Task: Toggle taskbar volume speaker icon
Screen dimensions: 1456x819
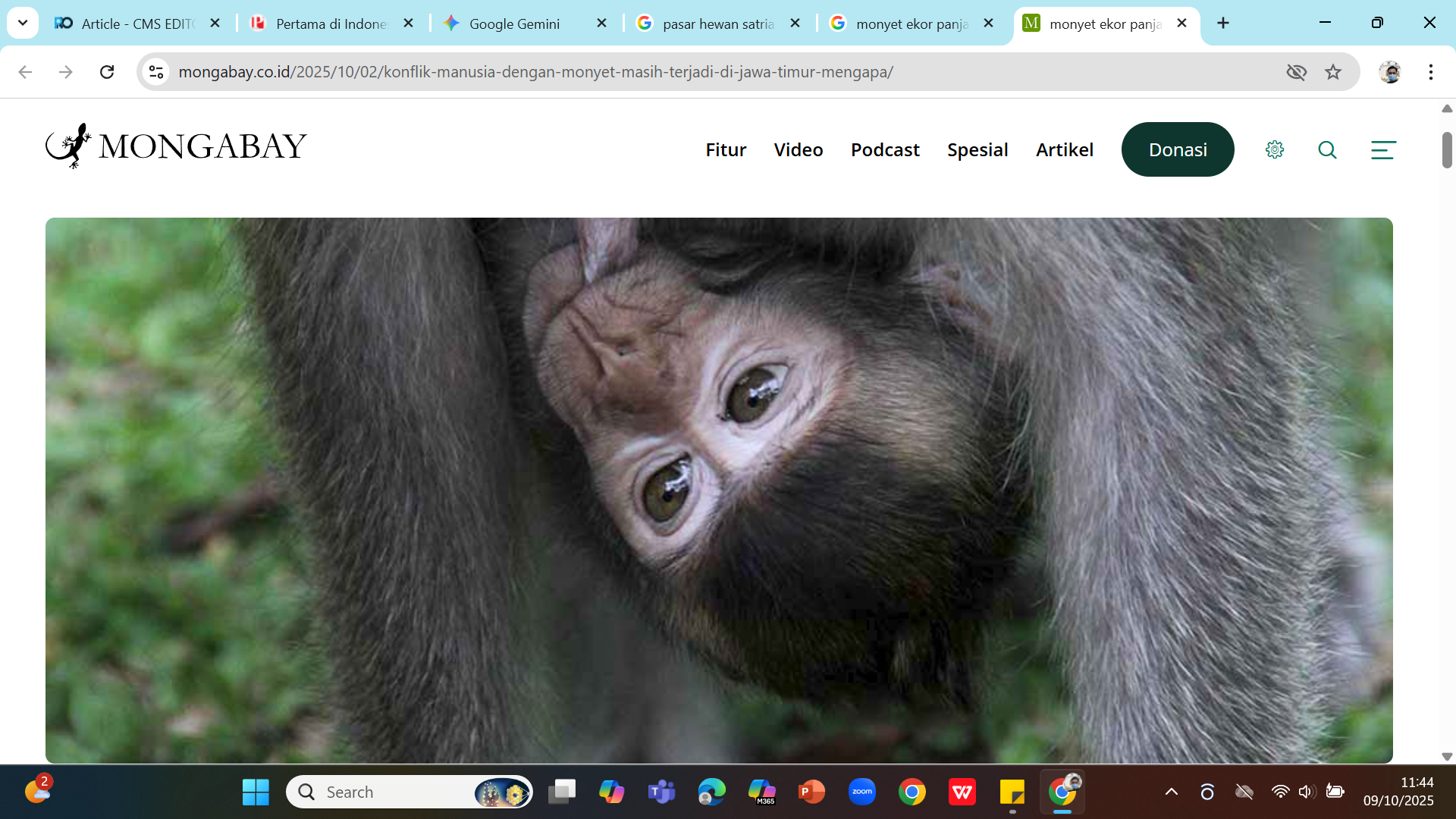Action: 1306,792
